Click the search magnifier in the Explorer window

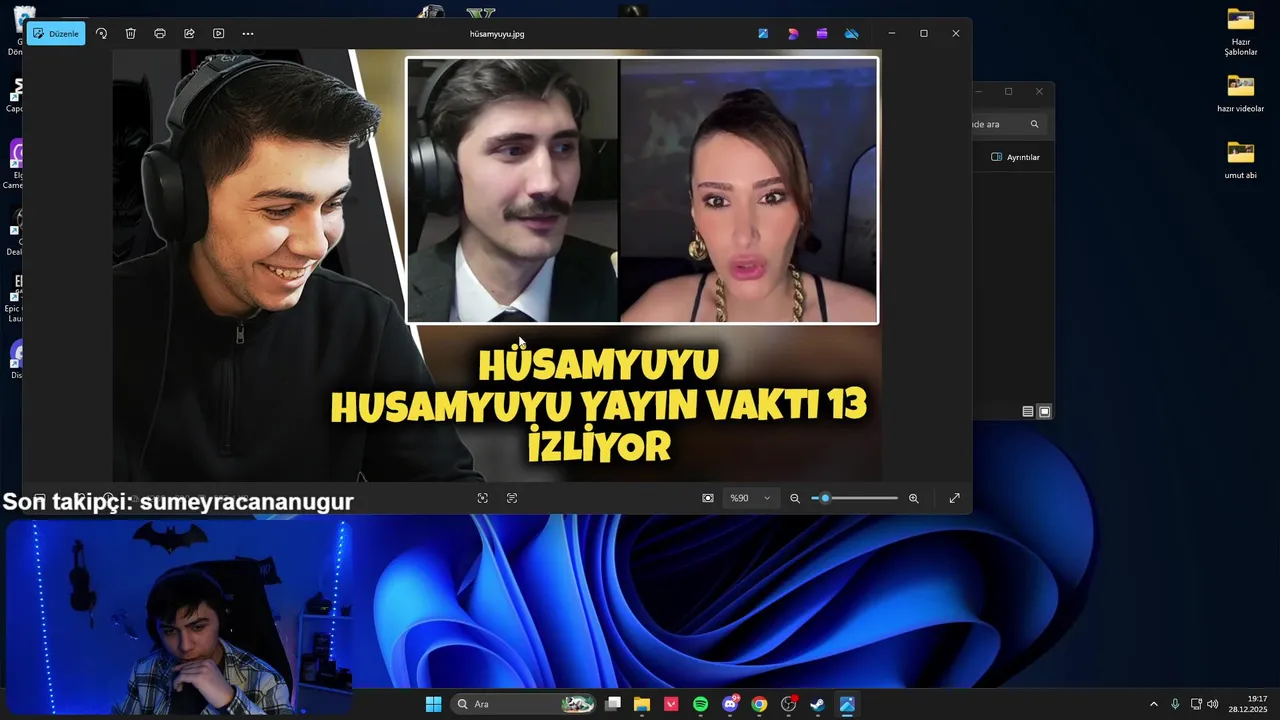[x=1034, y=124]
